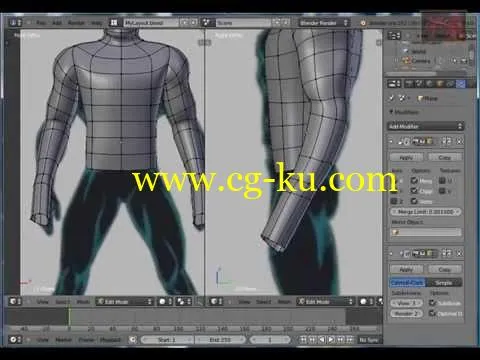Open the Add Modifier dropdown
Viewport: 480px width, 360px height.
(426, 126)
